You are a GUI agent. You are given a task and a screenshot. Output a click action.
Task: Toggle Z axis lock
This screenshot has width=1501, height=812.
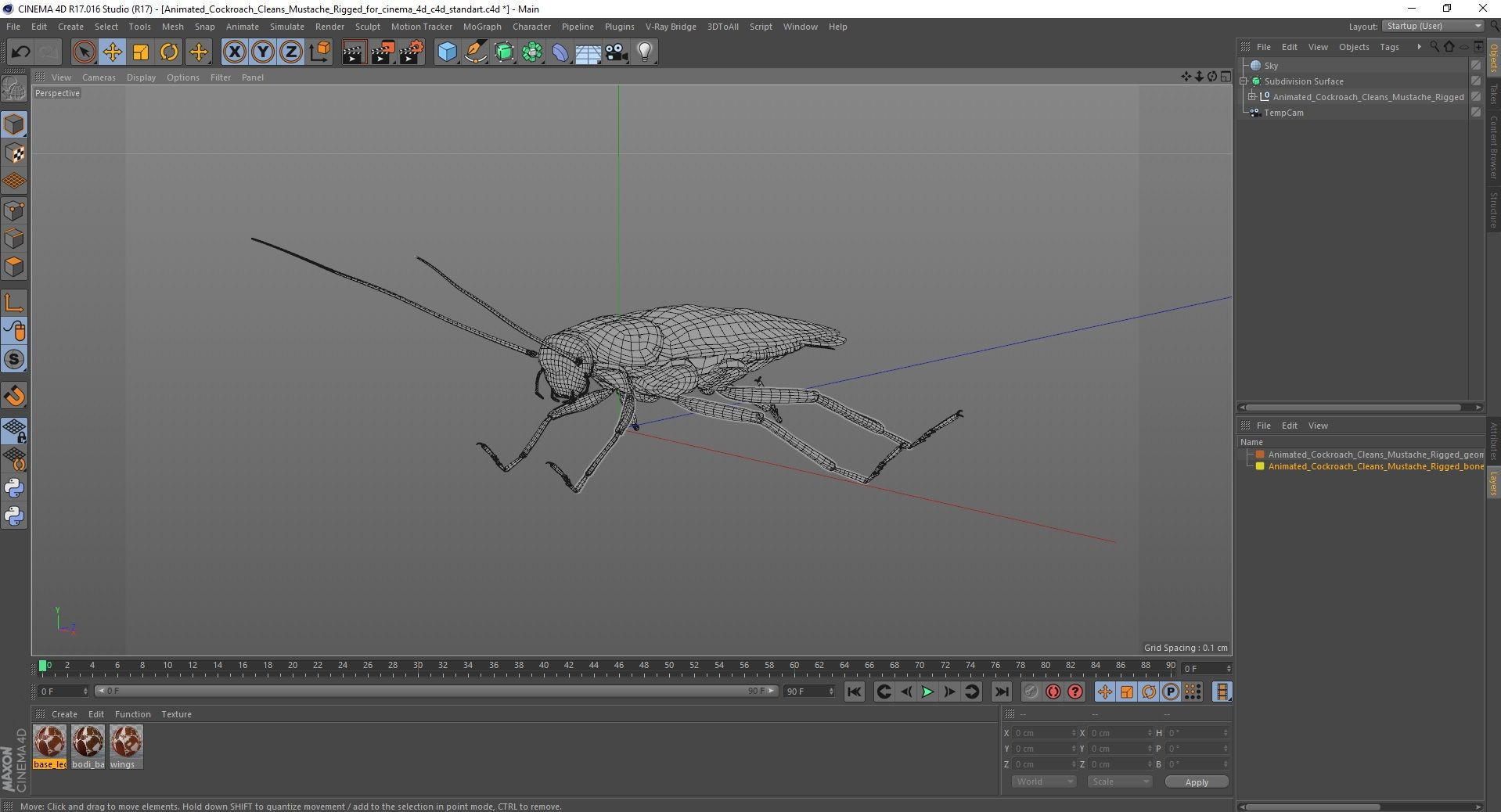tap(291, 52)
